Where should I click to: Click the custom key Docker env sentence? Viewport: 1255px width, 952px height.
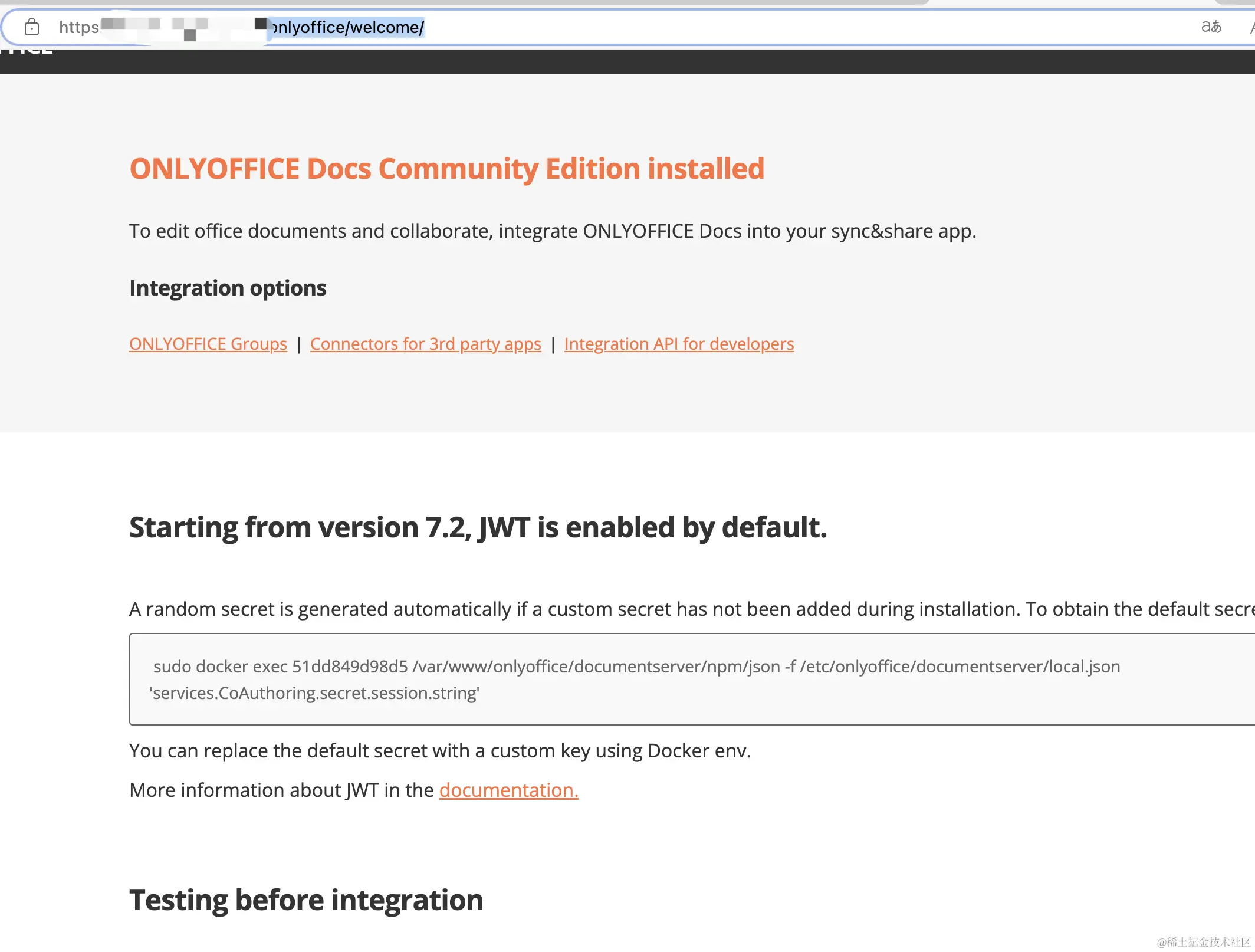pos(440,750)
